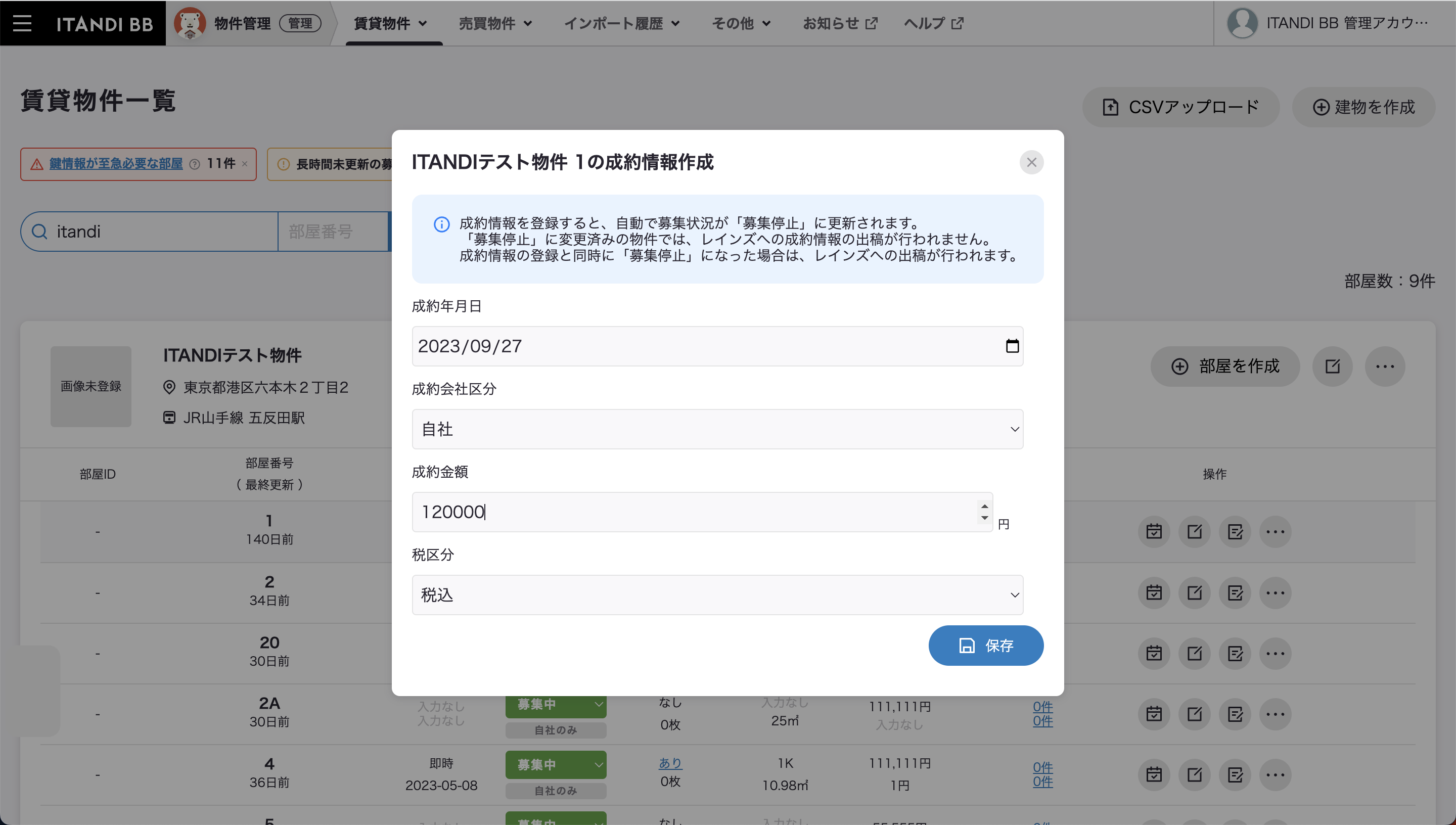
Task: Open the calendar picker for 成約年月日
Action: point(1012,346)
